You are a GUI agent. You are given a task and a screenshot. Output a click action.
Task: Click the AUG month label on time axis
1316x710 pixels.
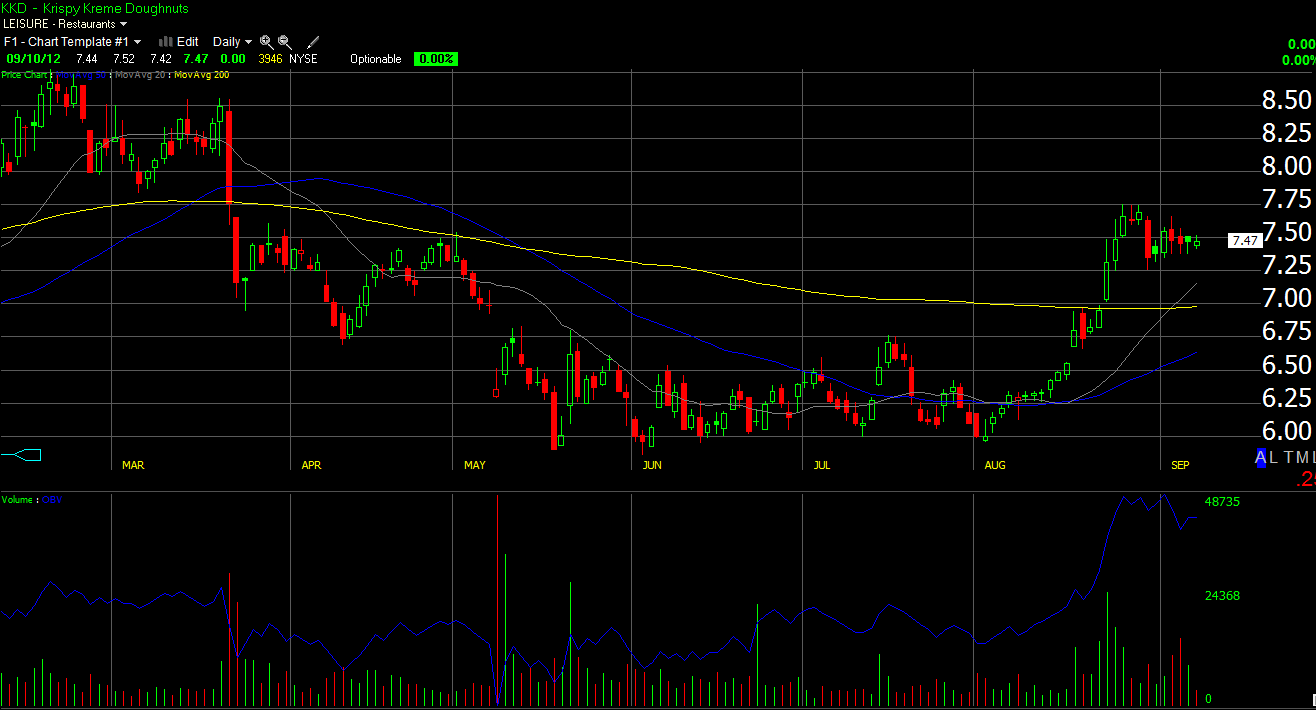995,465
